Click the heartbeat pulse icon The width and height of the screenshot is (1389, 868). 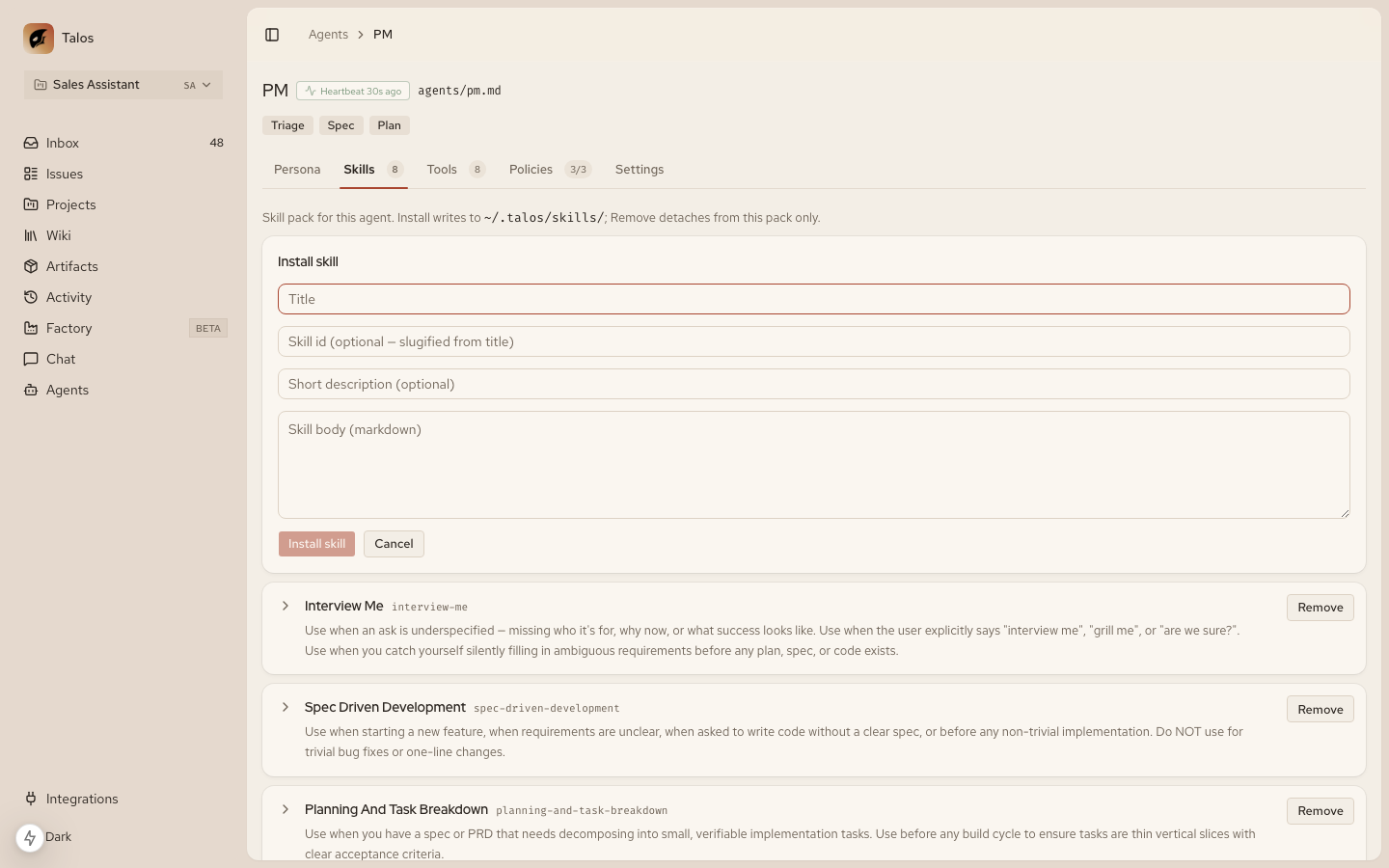pos(311,91)
